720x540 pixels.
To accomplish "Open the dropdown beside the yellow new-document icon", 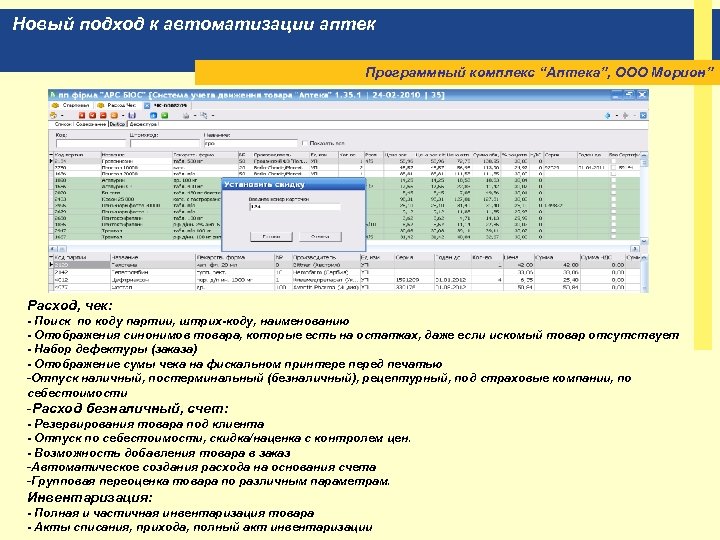I will [62, 116].
